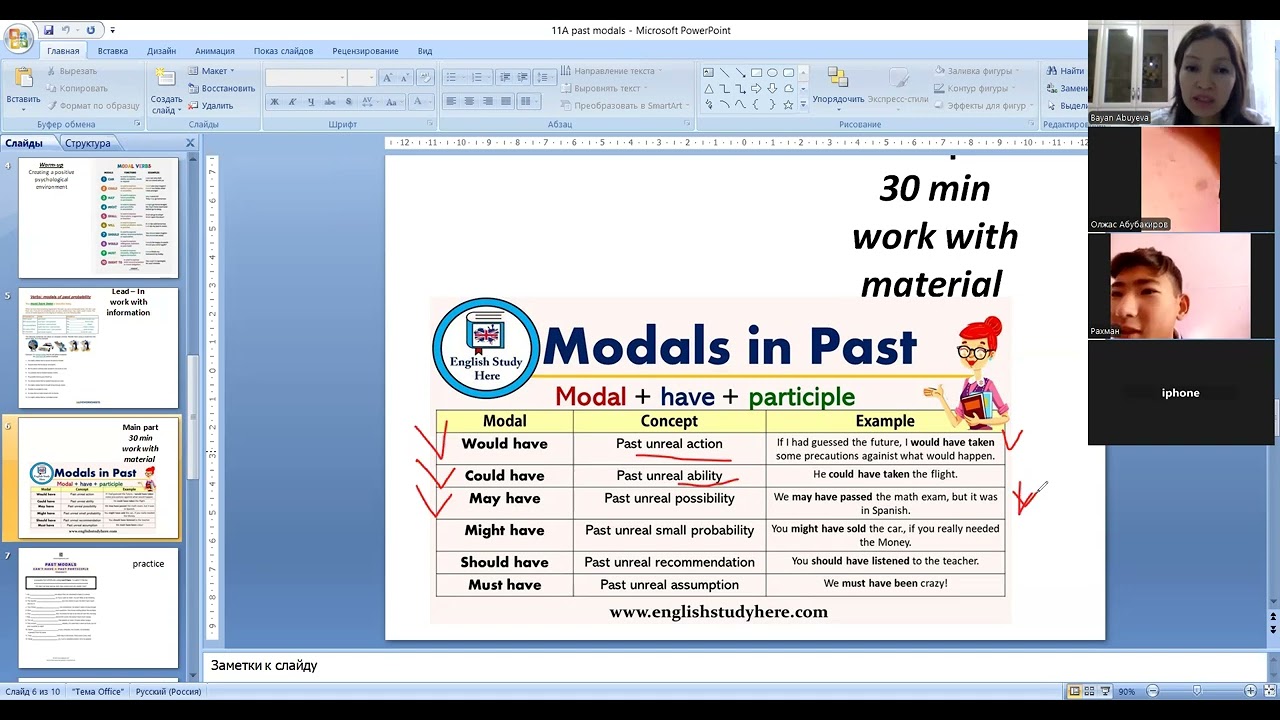
Task: Open the font size combo box
Action: [x=361, y=77]
